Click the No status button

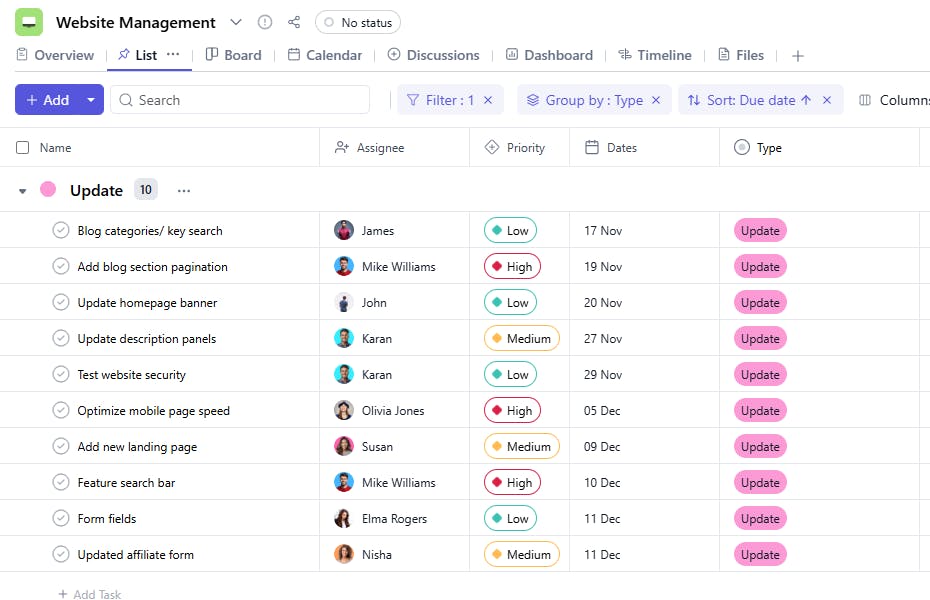point(358,22)
